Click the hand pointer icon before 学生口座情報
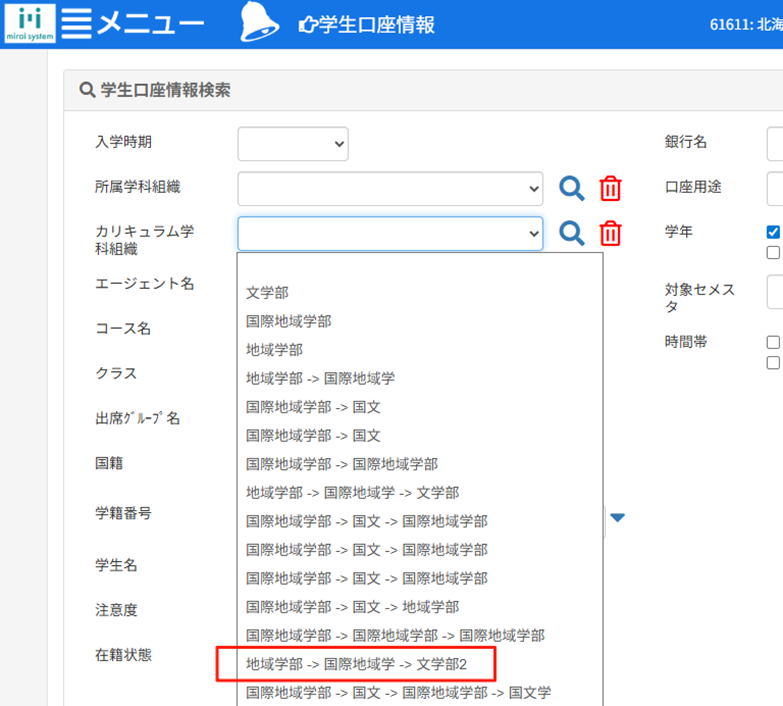 (307, 25)
